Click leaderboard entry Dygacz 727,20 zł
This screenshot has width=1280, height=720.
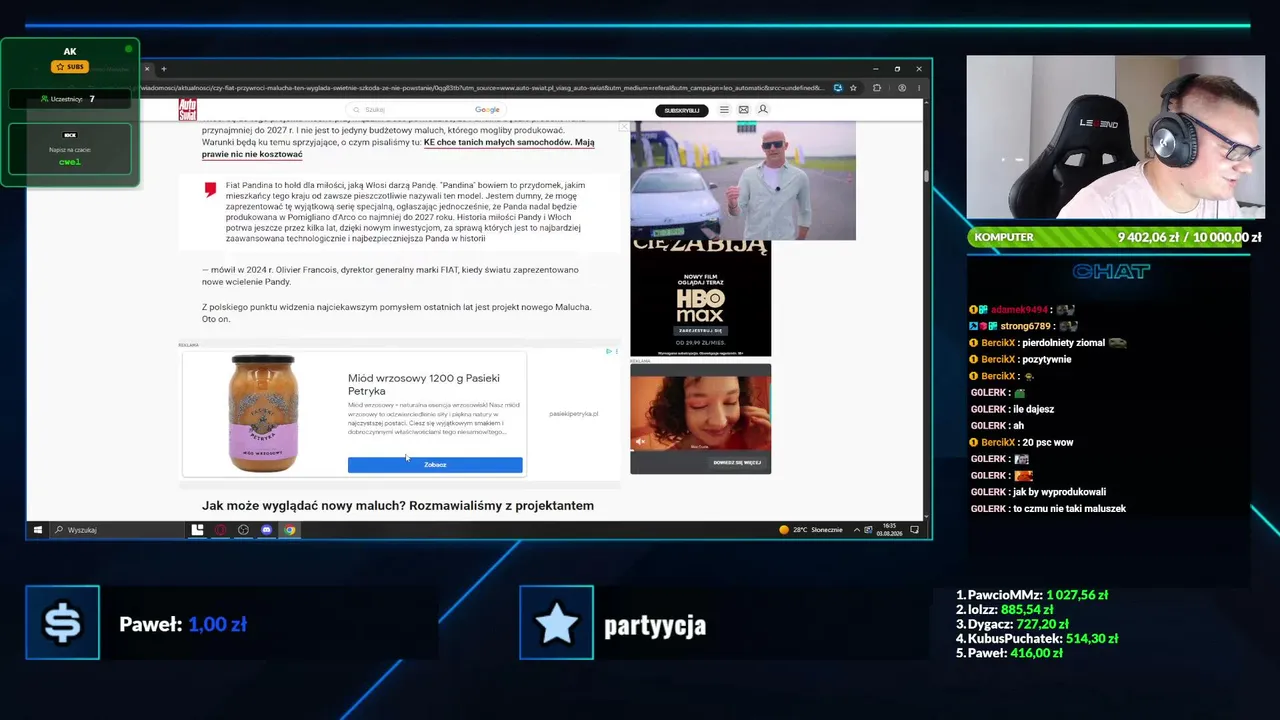coord(1013,624)
